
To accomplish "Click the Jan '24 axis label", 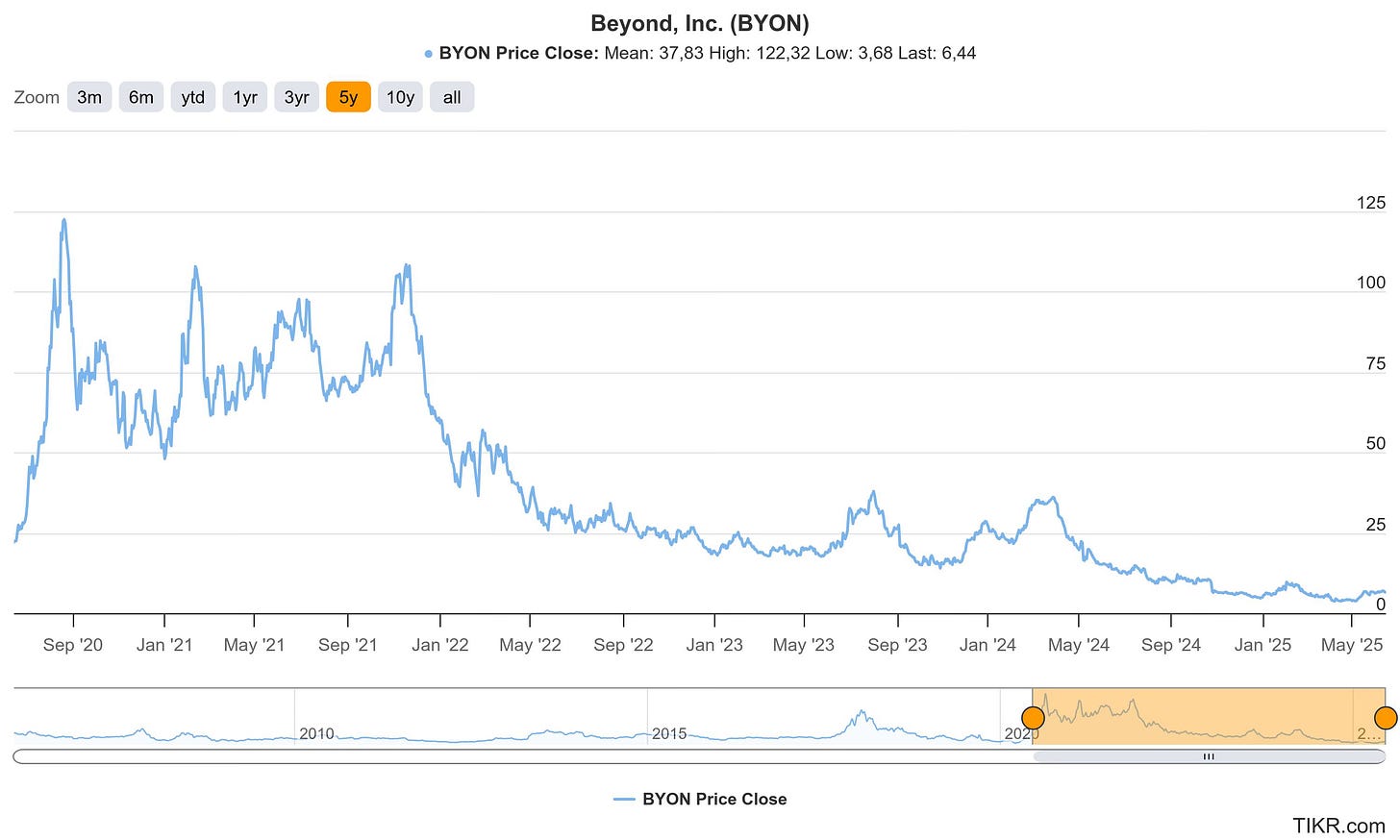I will click(x=987, y=645).
